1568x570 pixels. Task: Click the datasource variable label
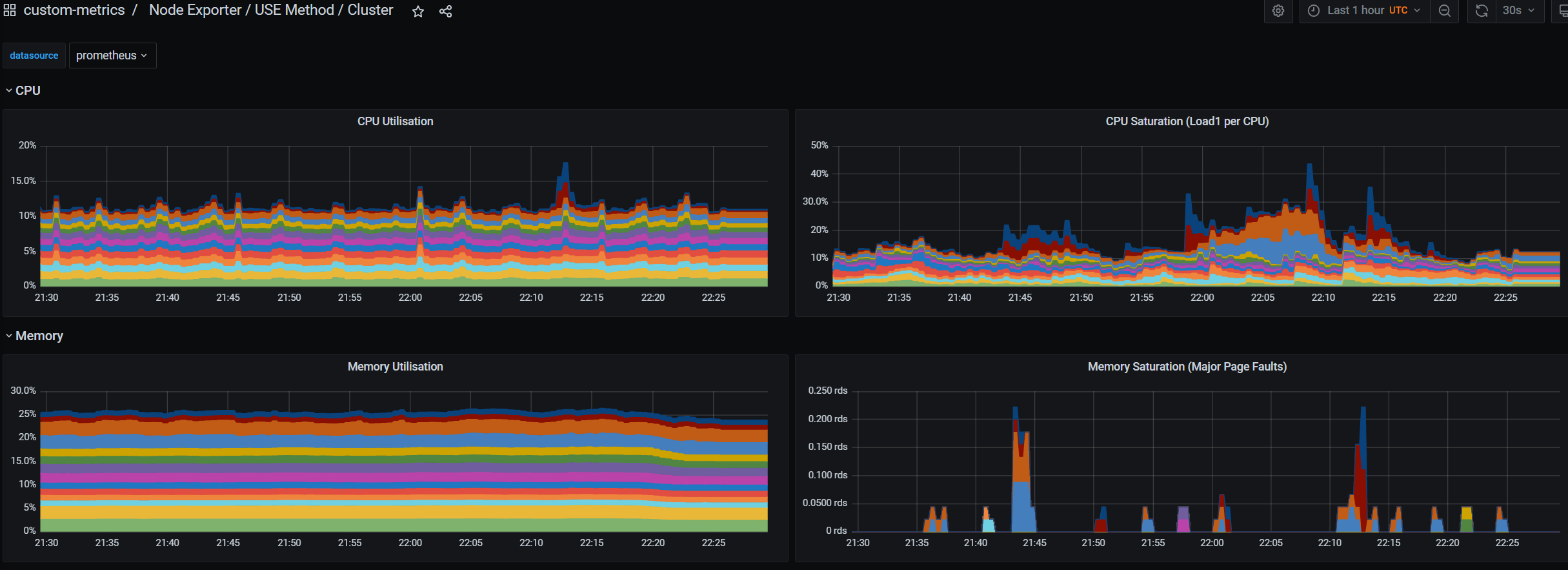pos(34,56)
